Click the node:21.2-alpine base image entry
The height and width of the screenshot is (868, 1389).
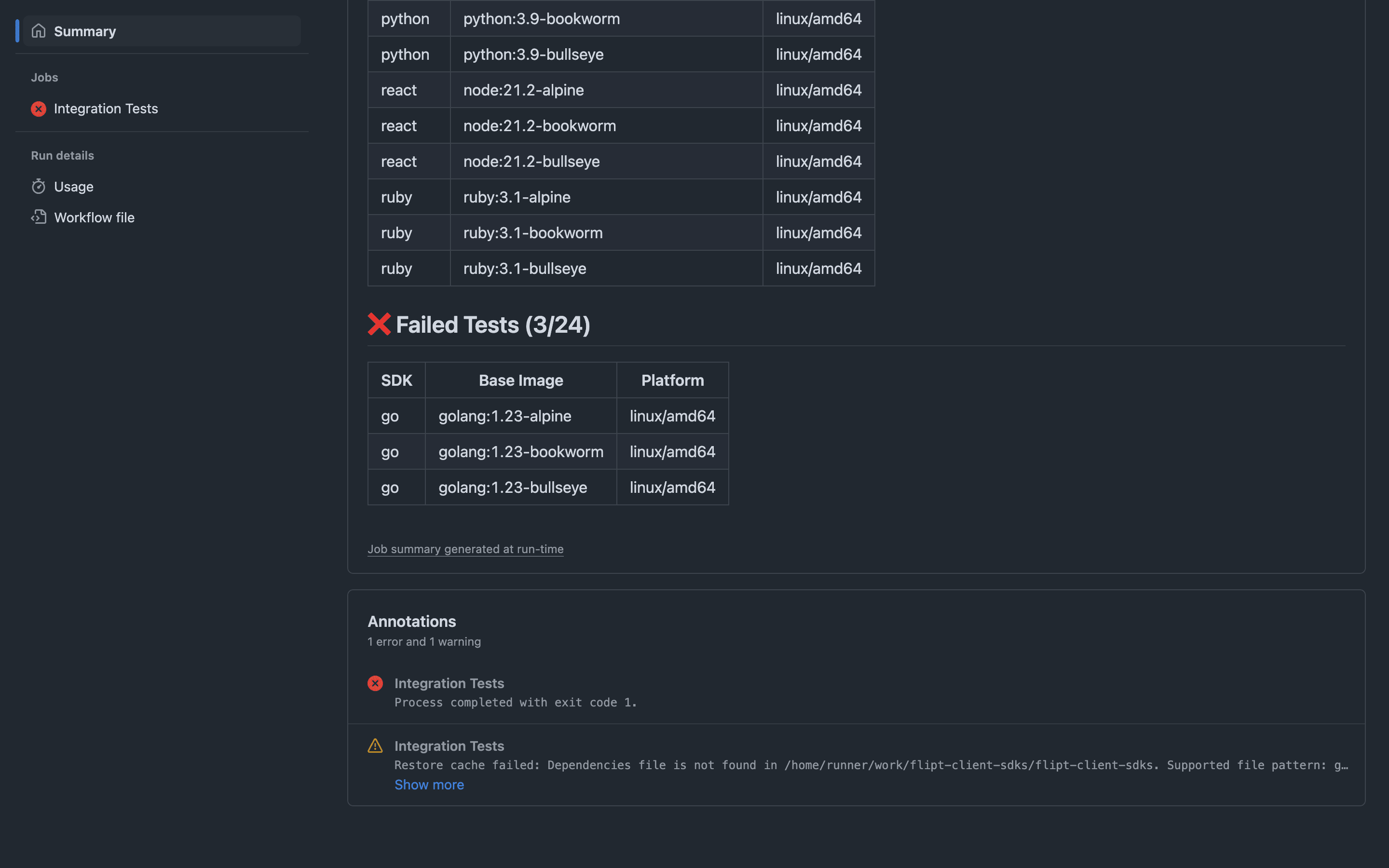click(x=523, y=90)
